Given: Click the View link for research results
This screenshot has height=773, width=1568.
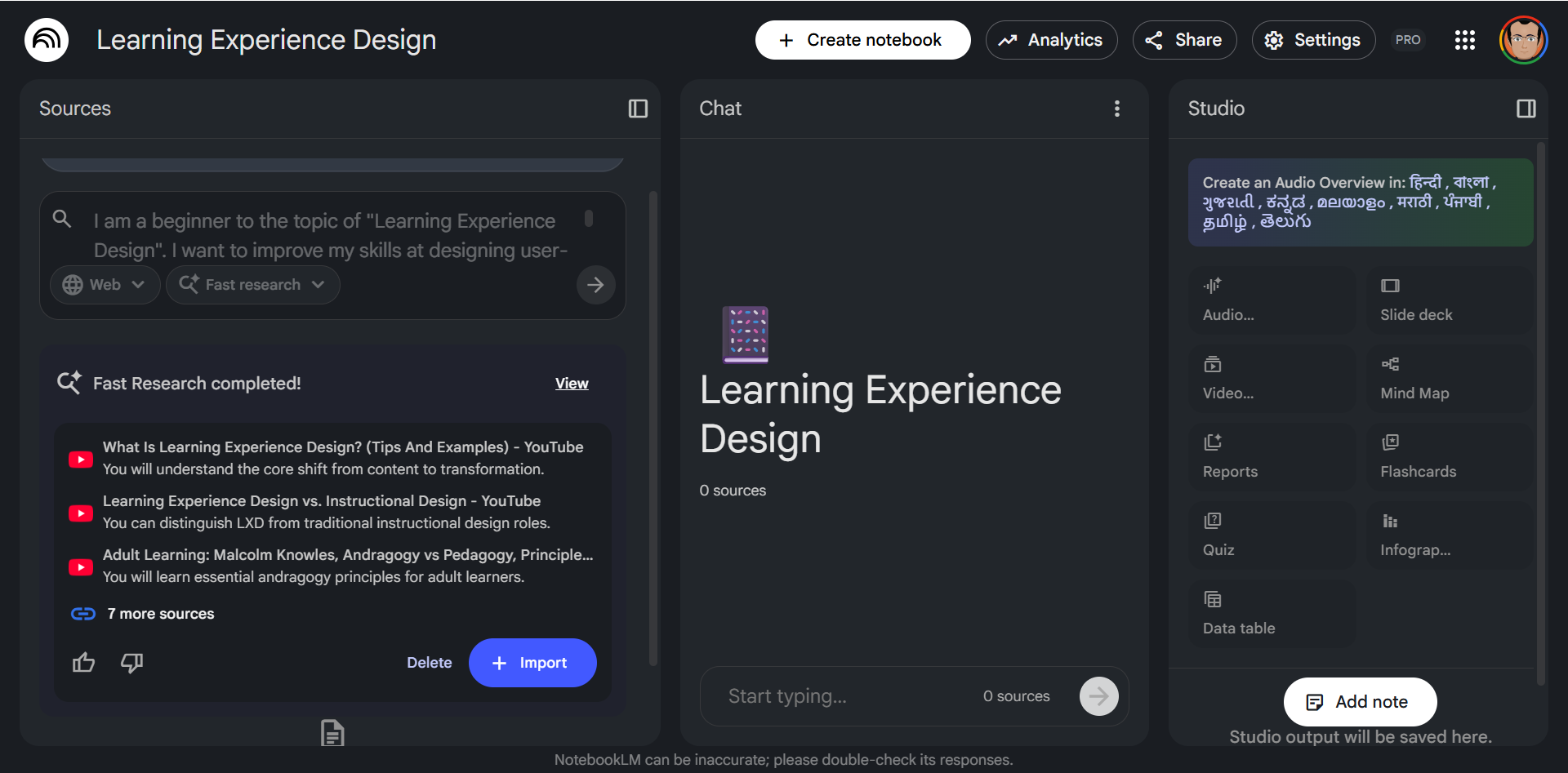Looking at the screenshot, I should click(x=572, y=384).
